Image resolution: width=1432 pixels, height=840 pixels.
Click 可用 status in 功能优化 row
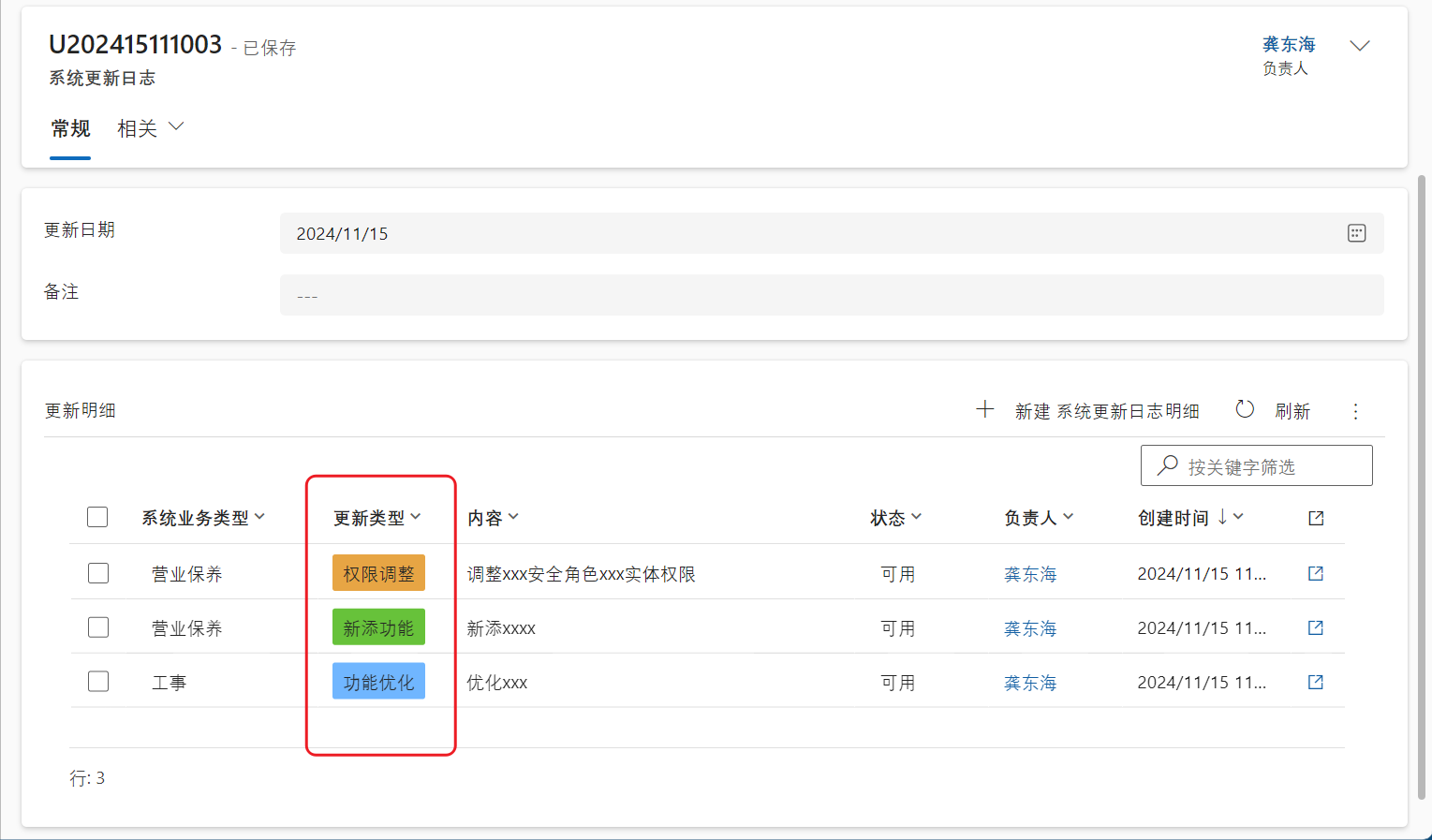pyautogui.click(x=897, y=683)
